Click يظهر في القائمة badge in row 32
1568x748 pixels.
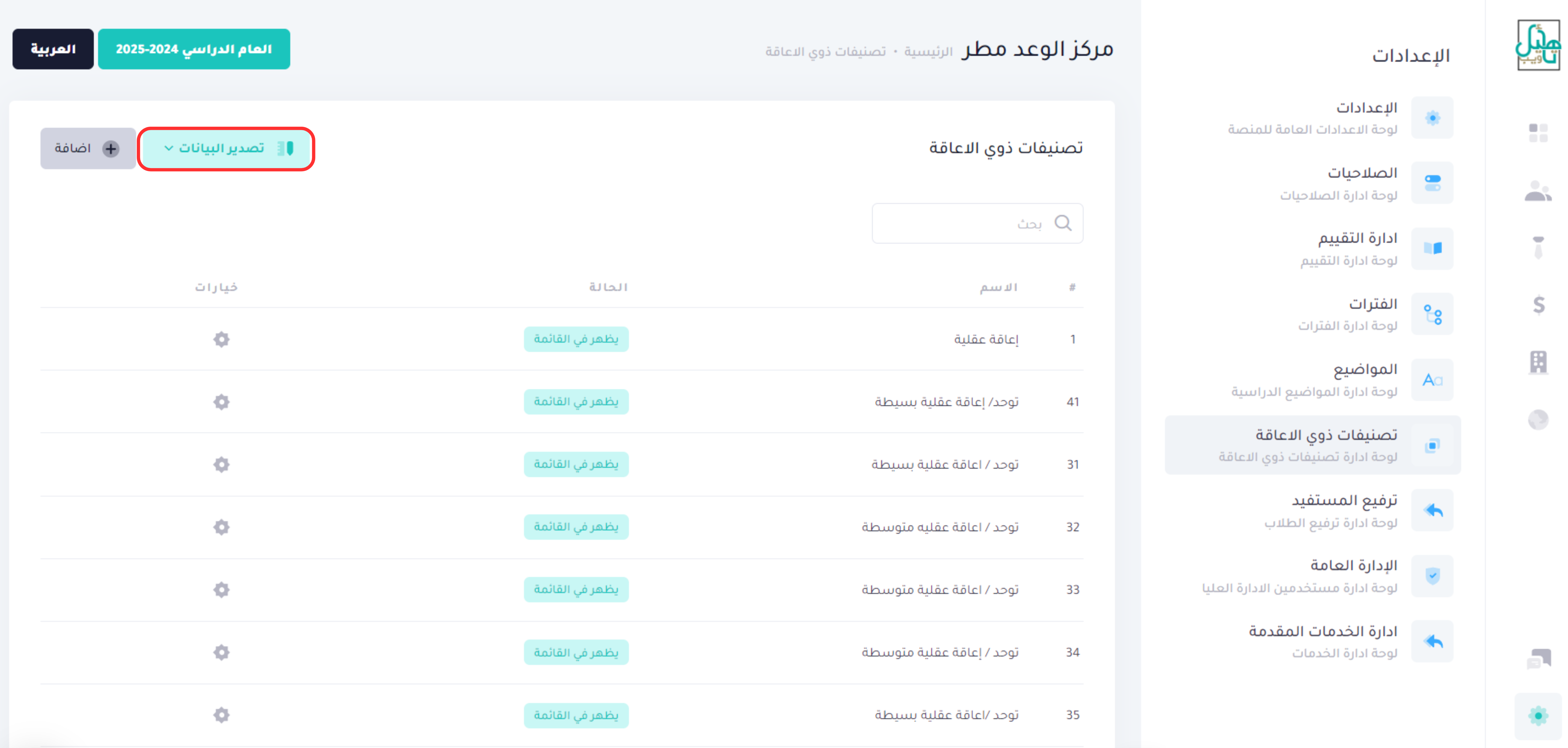pos(576,527)
